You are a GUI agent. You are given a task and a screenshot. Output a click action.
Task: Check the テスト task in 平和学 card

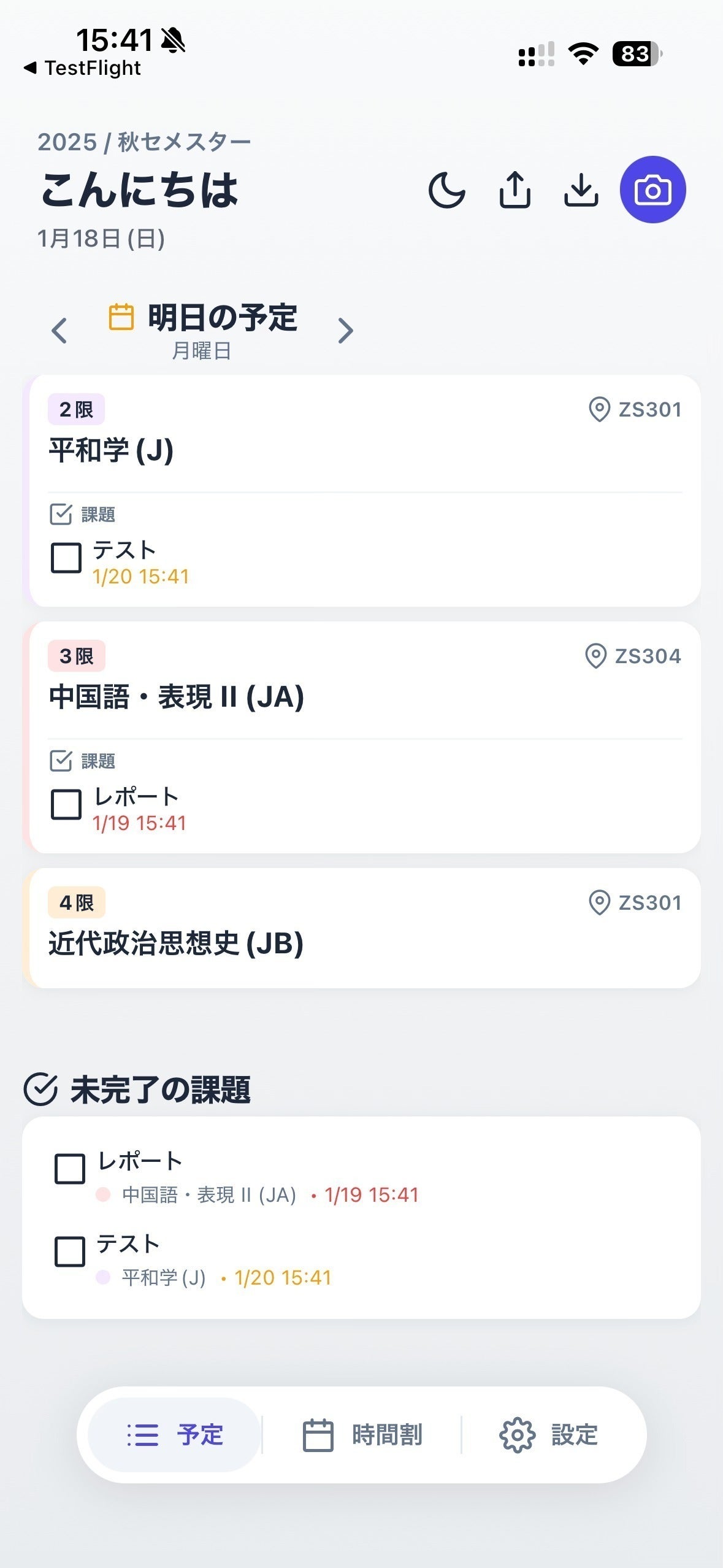click(66, 558)
